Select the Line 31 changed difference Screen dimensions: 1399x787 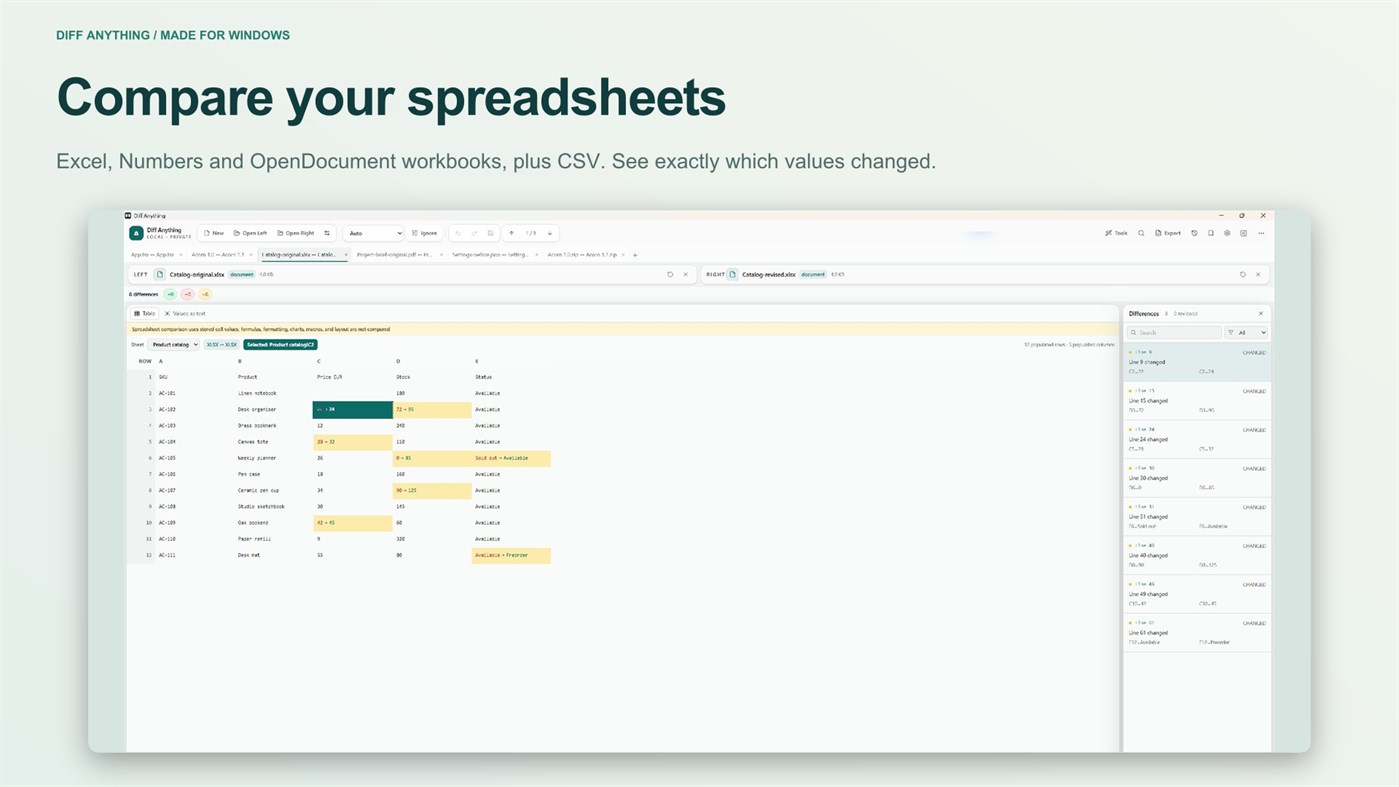pos(1197,516)
